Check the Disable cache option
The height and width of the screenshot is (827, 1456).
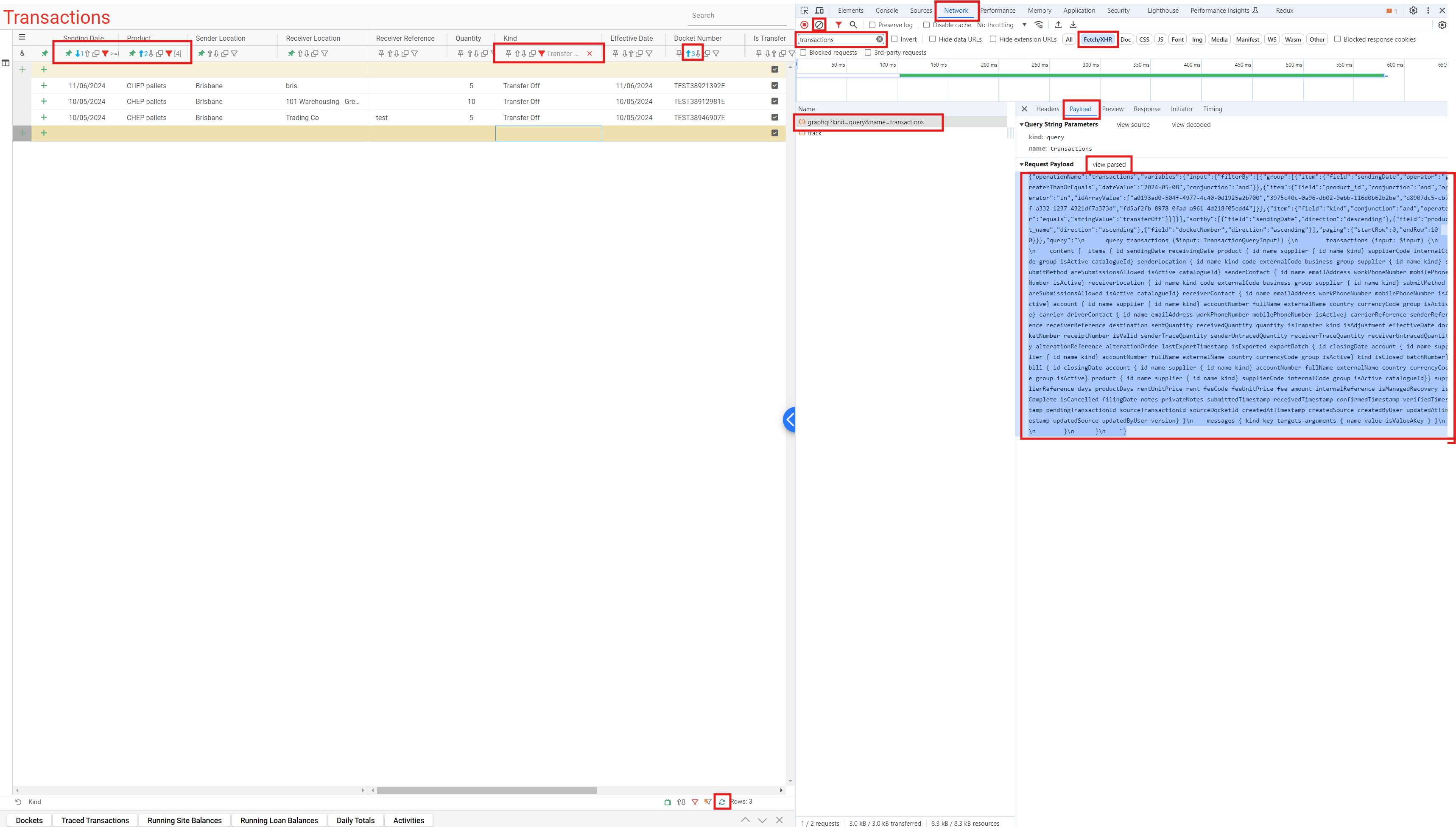point(926,25)
